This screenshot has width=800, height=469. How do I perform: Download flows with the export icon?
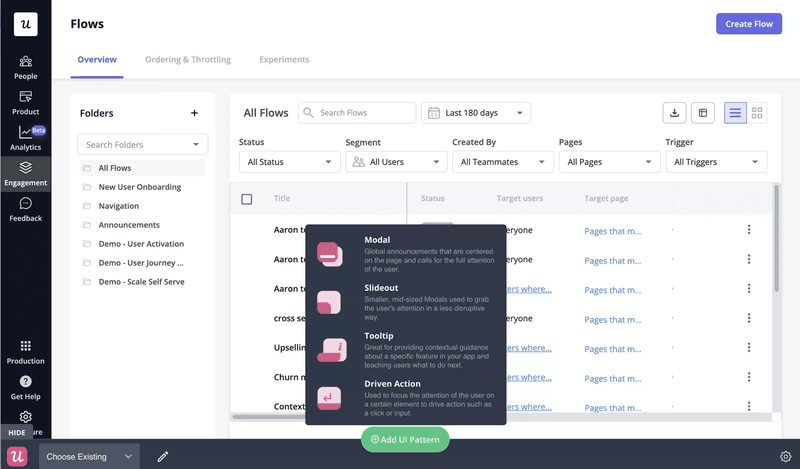click(x=674, y=113)
